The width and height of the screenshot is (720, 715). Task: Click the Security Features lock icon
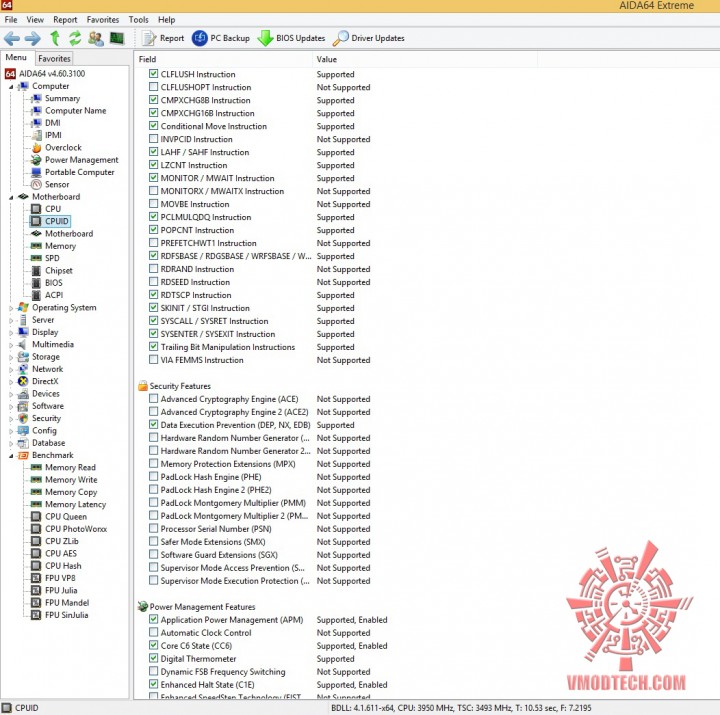[143, 386]
